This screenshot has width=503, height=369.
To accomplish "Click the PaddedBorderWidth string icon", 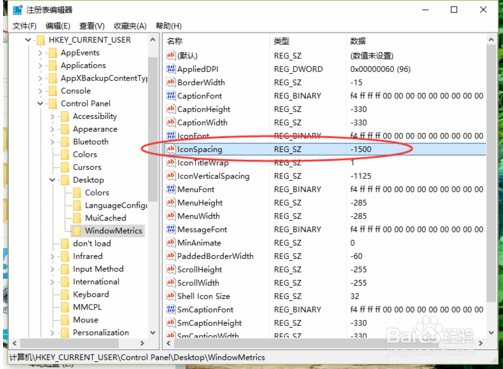I will point(171,256).
